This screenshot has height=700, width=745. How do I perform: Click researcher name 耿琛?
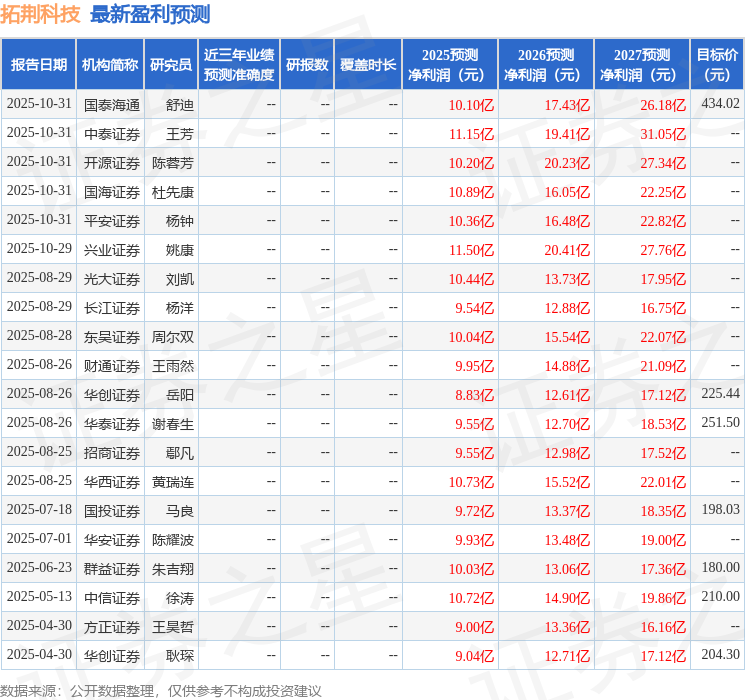(x=180, y=656)
